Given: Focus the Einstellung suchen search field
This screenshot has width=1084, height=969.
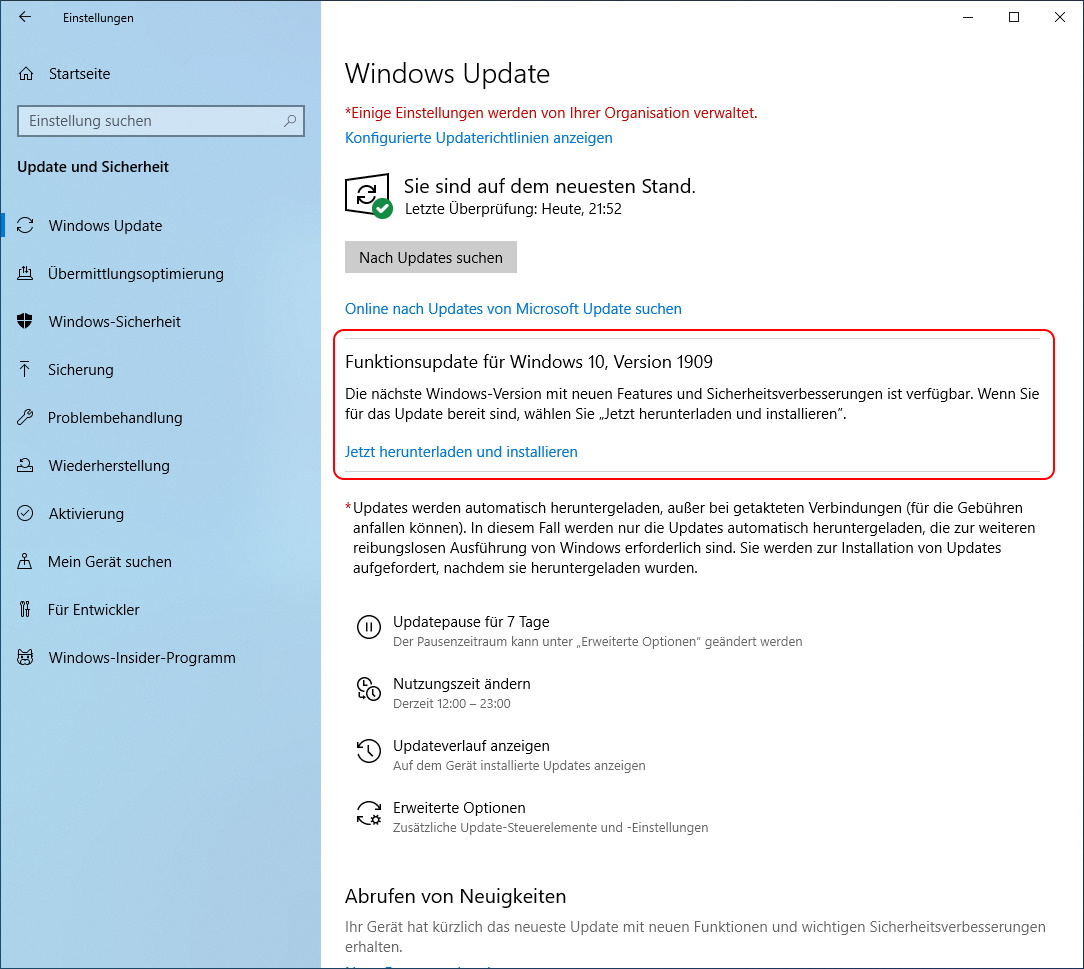Looking at the screenshot, I should tap(160, 121).
